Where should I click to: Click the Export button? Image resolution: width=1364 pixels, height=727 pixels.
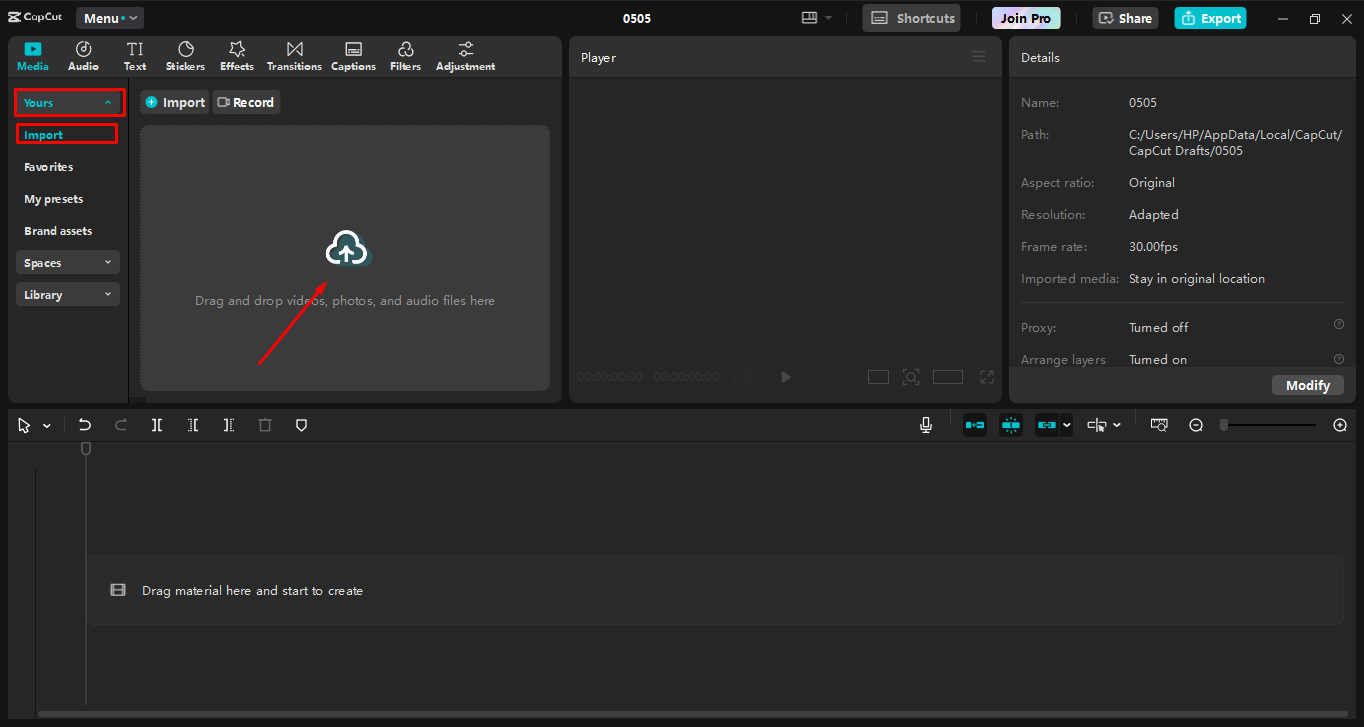click(x=1210, y=18)
